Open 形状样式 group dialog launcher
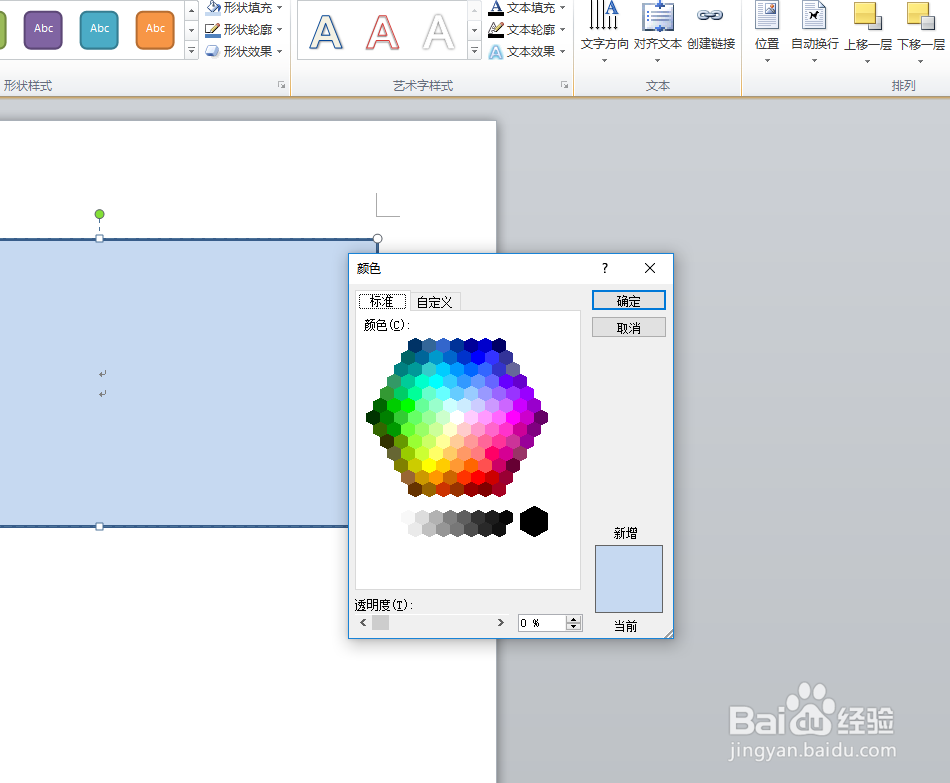This screenshot has height=783, width=950. click(282, 85)
